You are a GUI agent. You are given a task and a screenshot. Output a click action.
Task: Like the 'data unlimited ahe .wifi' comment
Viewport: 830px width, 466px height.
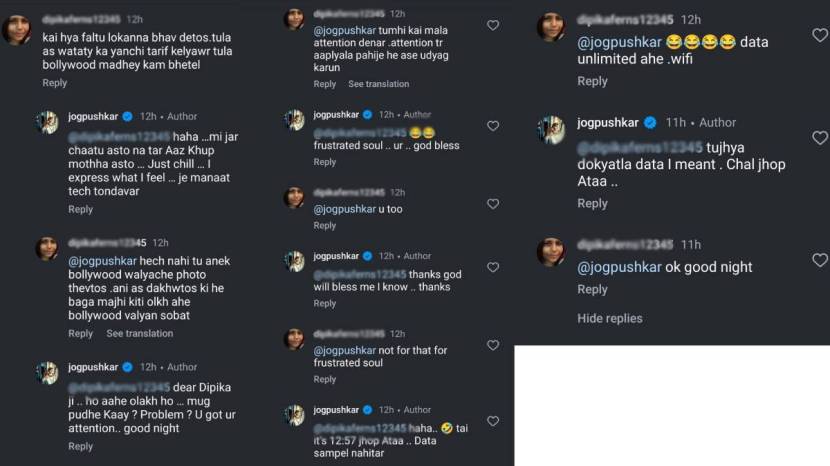(820, 35)
